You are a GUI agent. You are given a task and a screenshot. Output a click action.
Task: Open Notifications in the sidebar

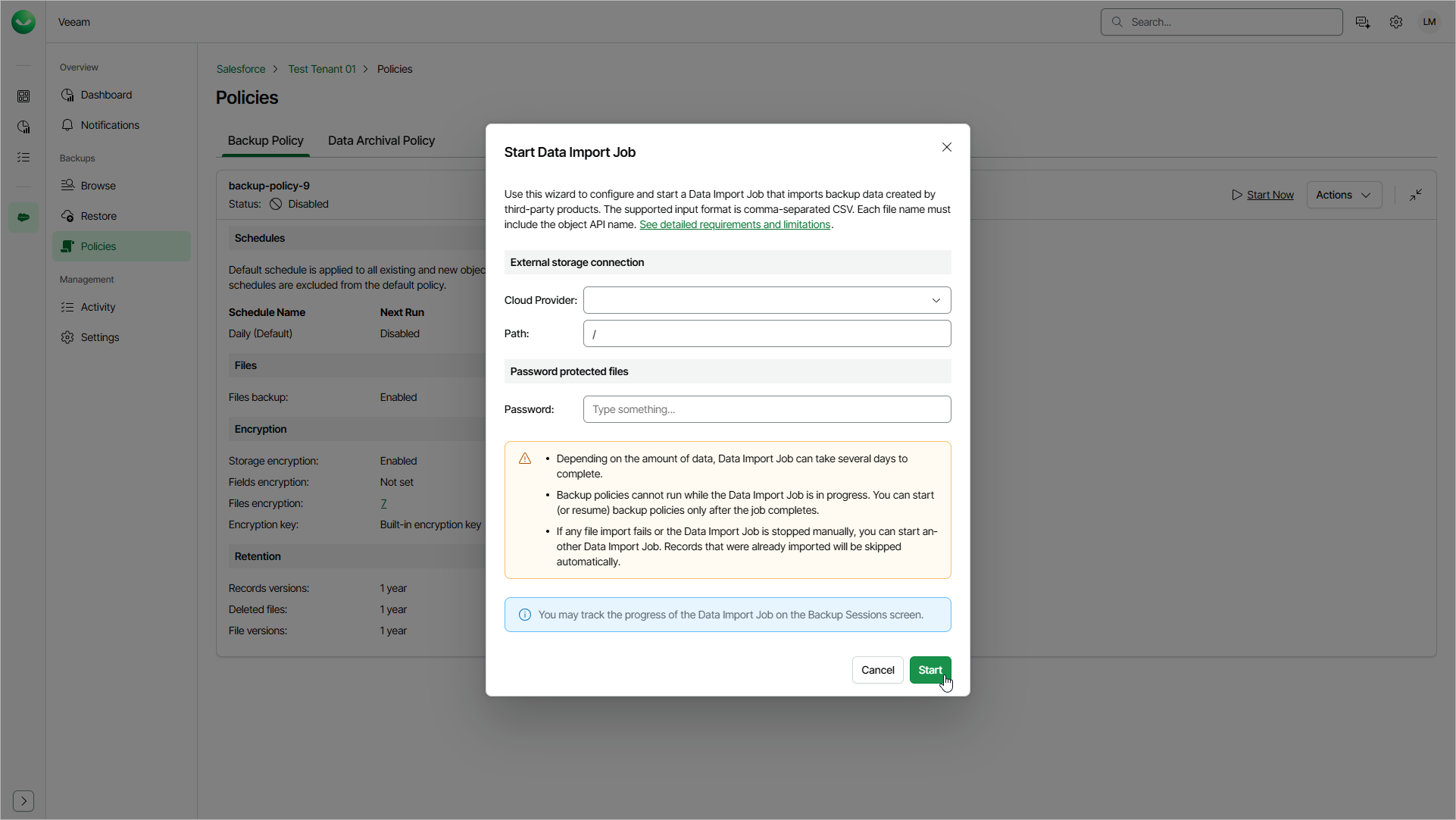pos(121,125)
